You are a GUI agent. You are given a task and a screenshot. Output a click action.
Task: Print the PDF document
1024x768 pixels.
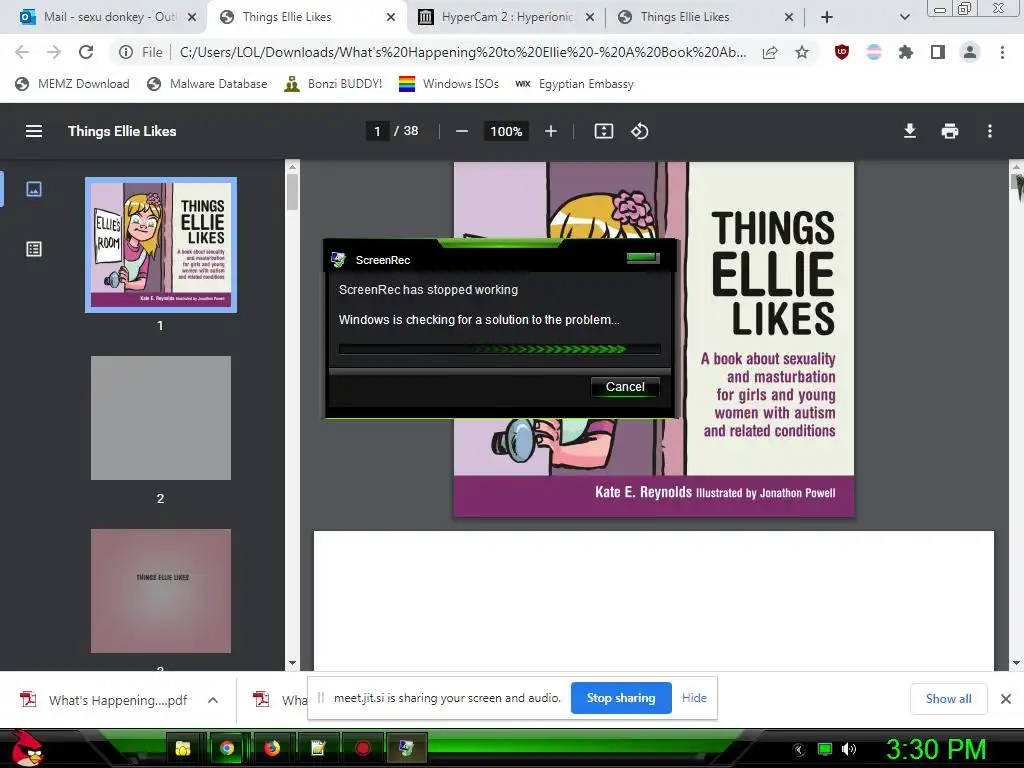coord(950,131)
